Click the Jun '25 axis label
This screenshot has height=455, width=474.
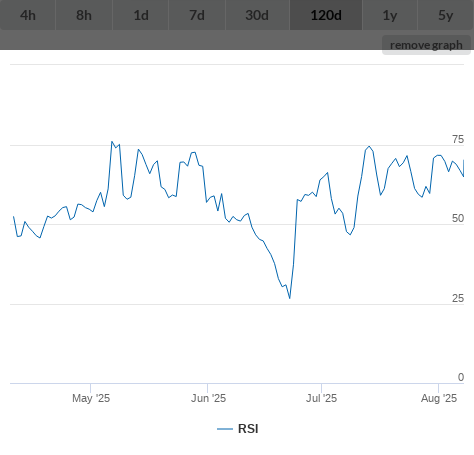(x=208, y=398)
